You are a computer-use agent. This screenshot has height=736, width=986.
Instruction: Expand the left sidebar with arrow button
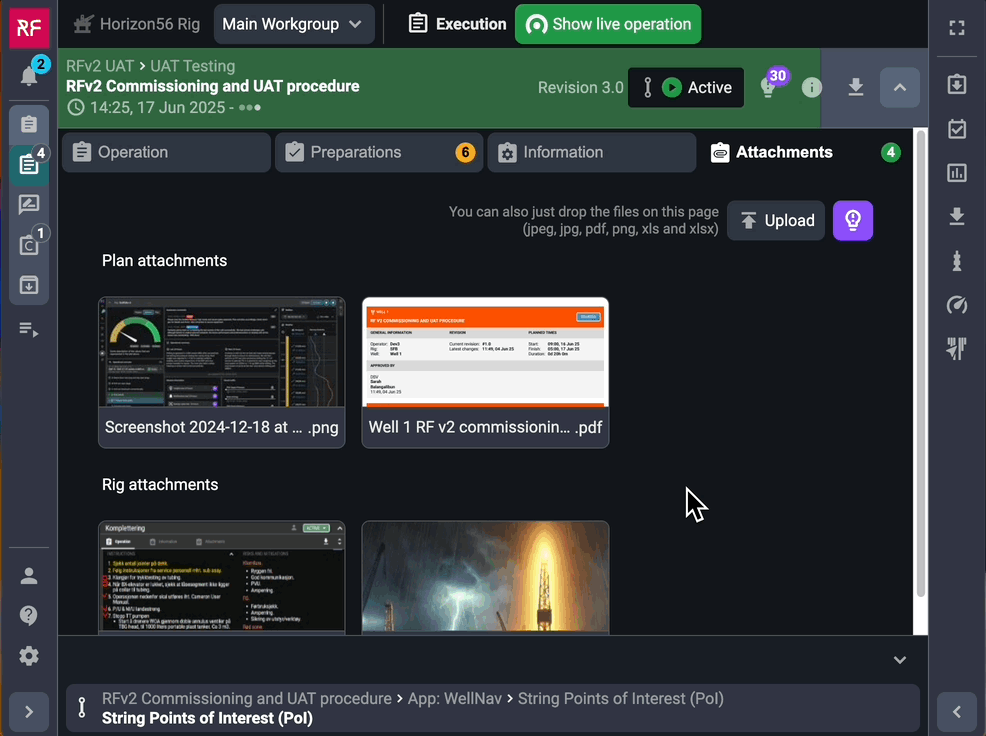29,712
